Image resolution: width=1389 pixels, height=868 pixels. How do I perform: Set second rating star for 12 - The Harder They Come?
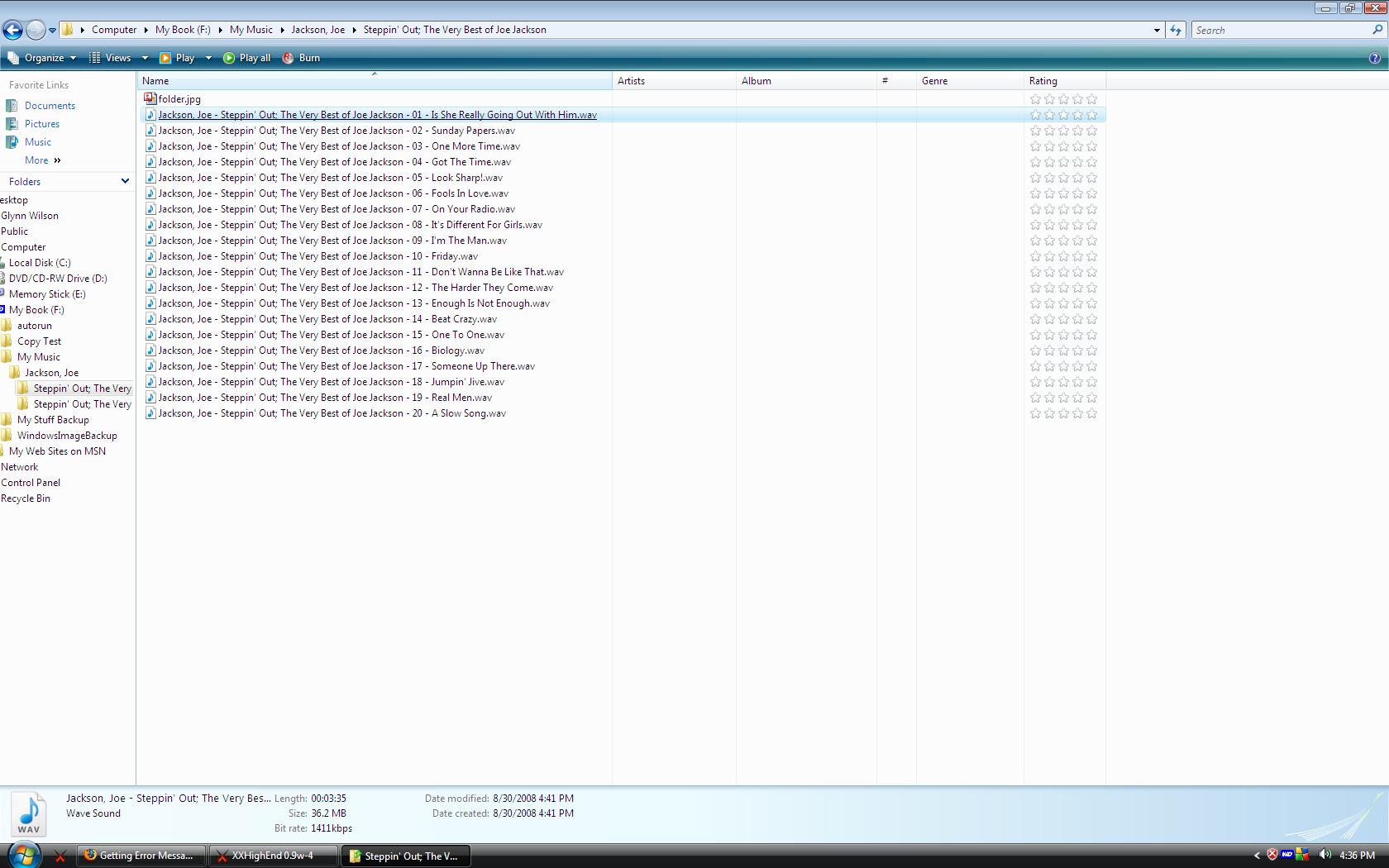[x=1050, y=288]
